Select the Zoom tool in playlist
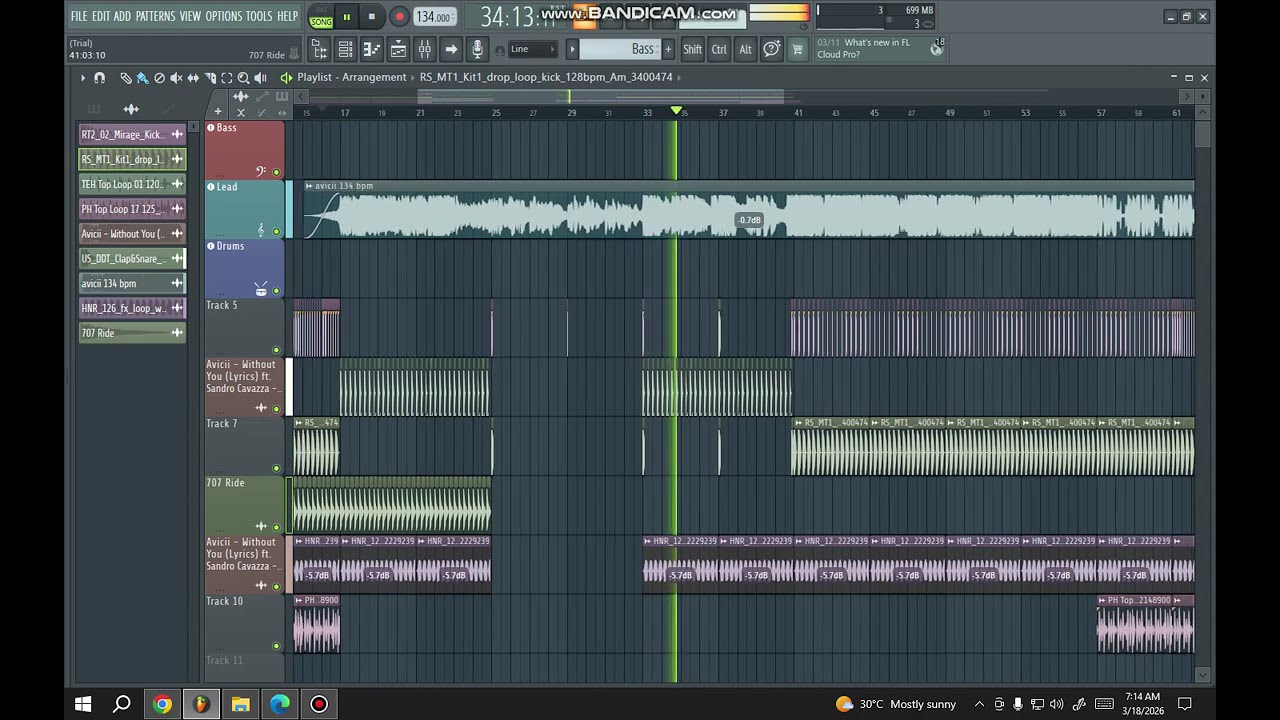Image resolution: width=1280 pixels, height=720 pixels. (x=243, y=77)
